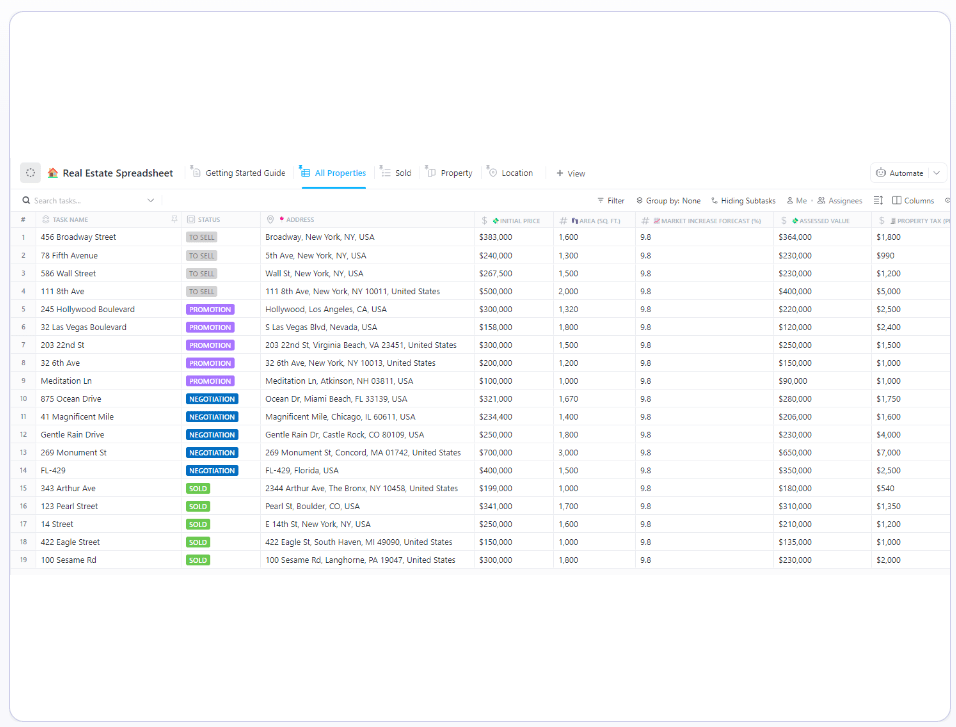Open the TO SELL status for 456 Broadway Street
The image size is (956, 727).
tap(202, 237)
